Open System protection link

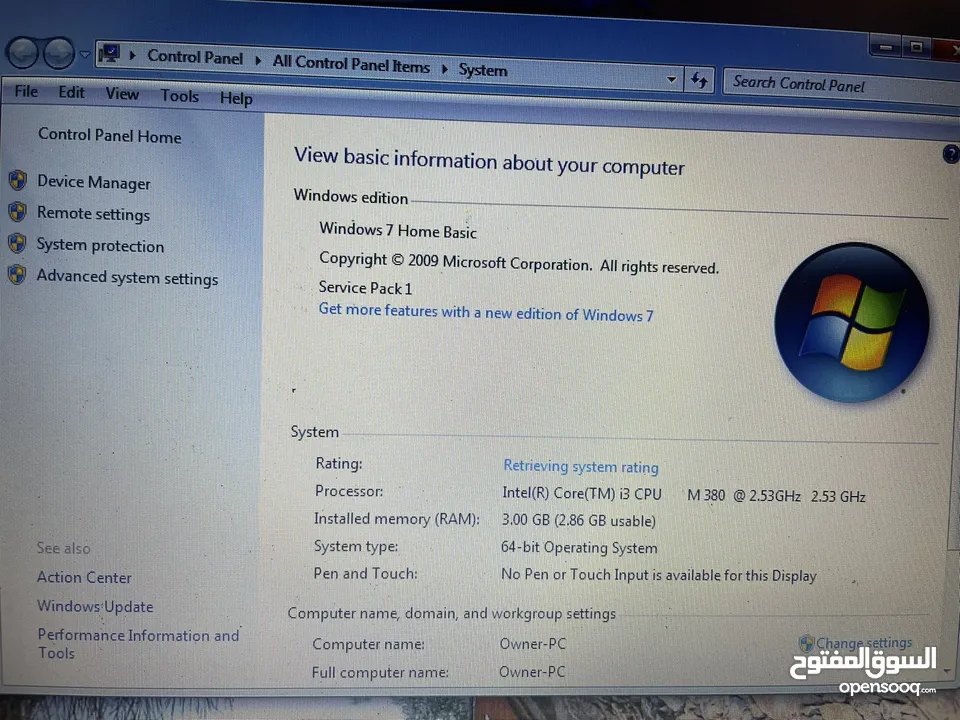[x=100, y=245]
